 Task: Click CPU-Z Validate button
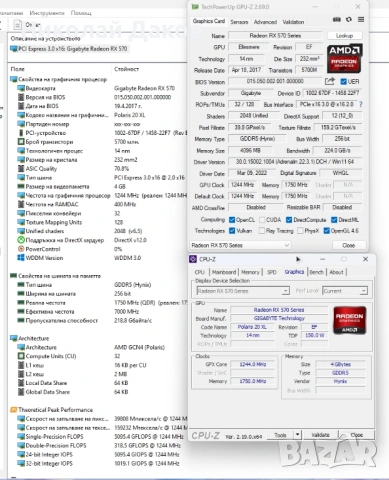tap(320, 435)
